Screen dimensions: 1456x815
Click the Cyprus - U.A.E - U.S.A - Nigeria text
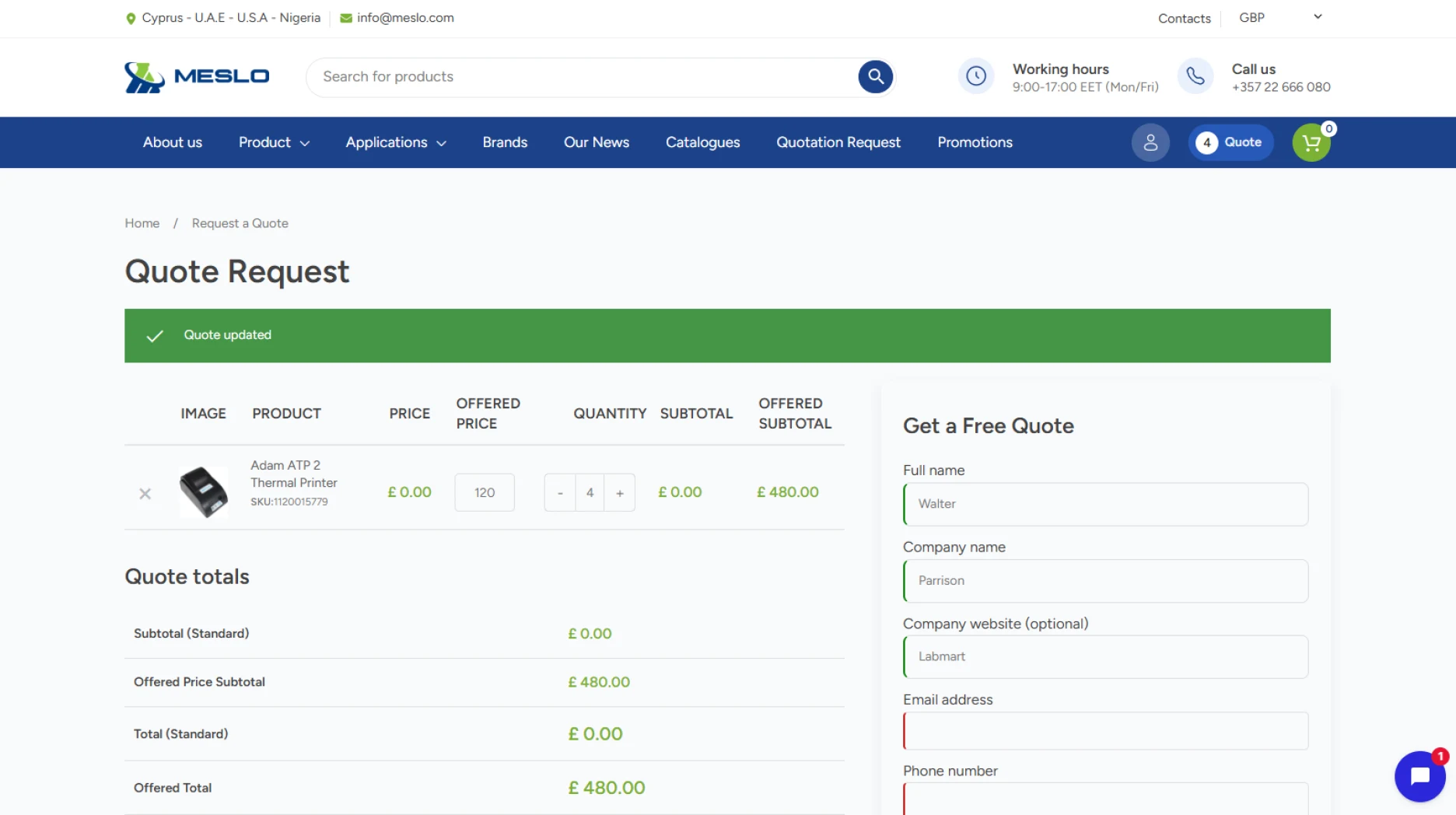coord(231,18)
